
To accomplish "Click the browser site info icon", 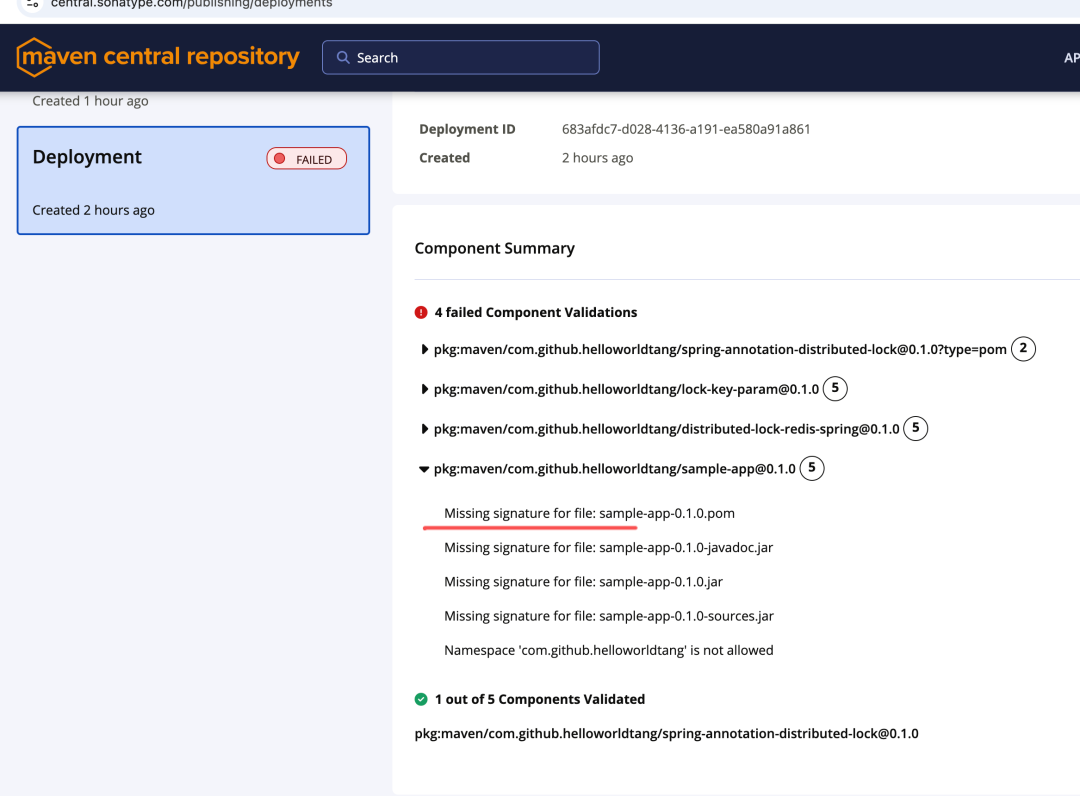I will [32, 4].
